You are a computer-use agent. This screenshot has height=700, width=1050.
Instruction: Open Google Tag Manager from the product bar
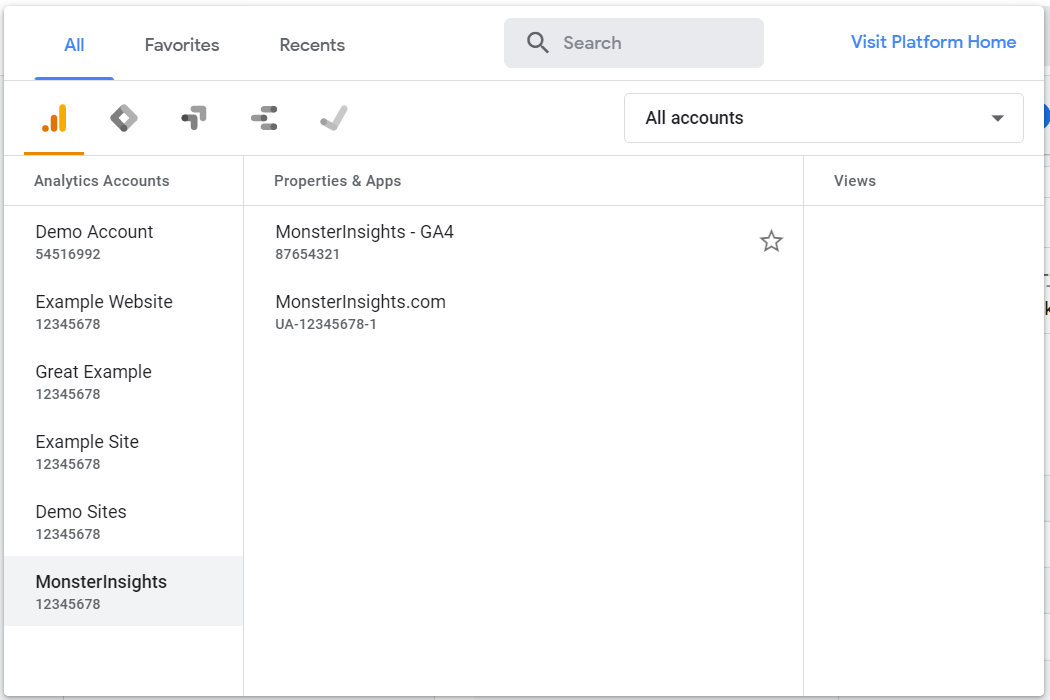123,117
